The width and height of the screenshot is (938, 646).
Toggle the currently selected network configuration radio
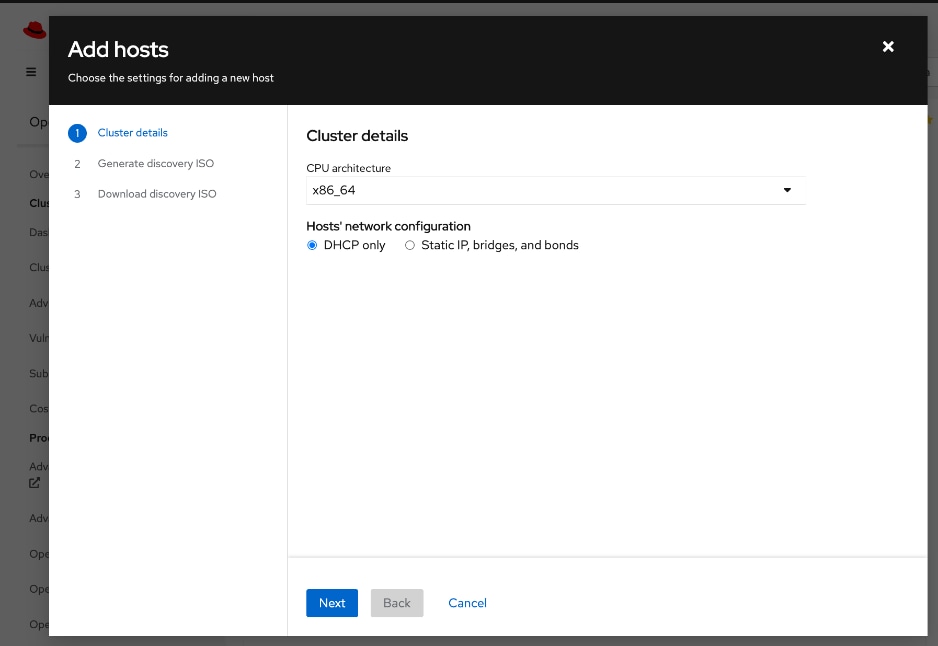pos(311,245)
